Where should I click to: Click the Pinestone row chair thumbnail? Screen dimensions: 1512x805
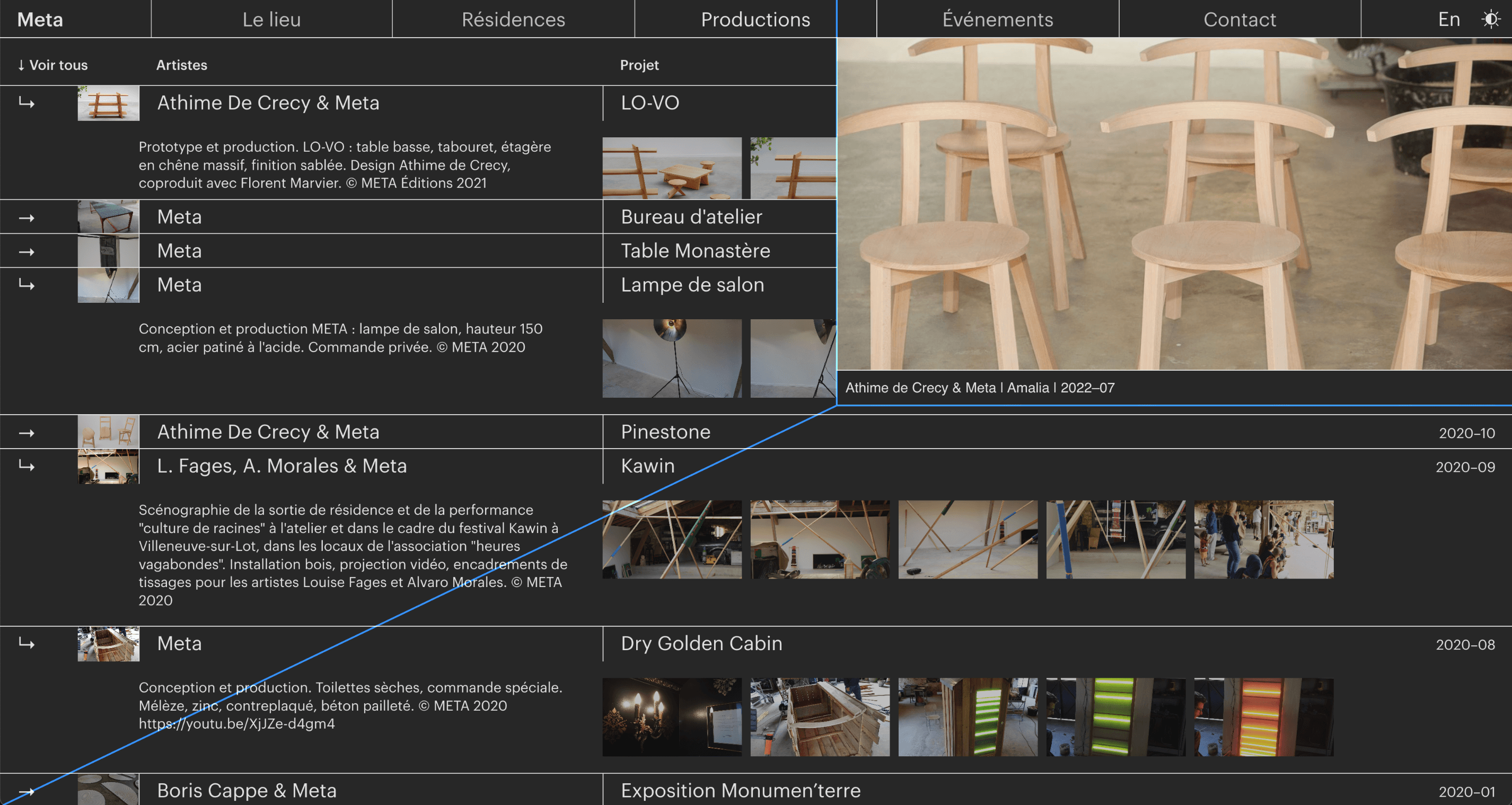[x=108, y=432]
